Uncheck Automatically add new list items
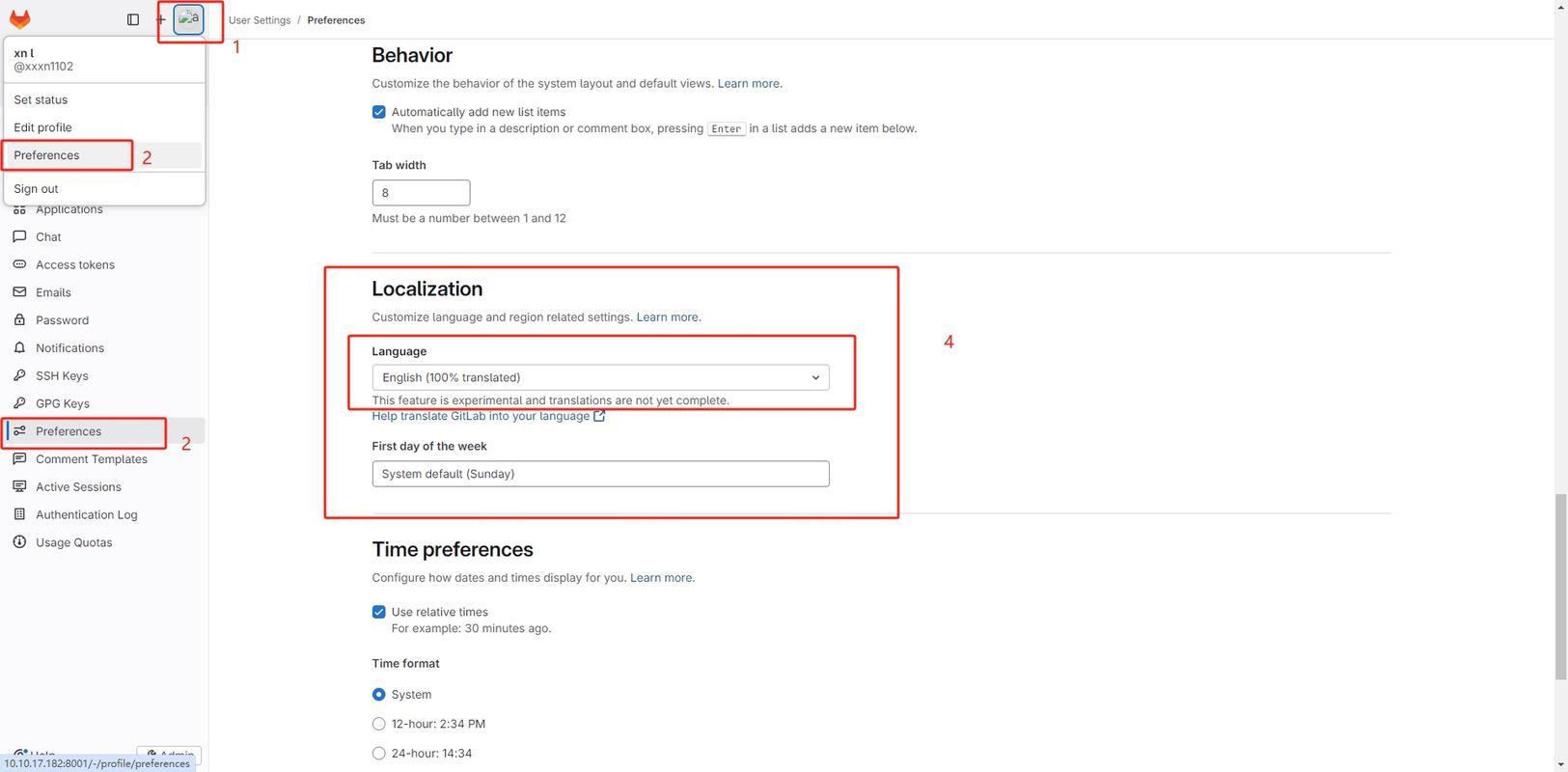The width and height of the screenshot is (1568, 772). click(x=379, y=112)
